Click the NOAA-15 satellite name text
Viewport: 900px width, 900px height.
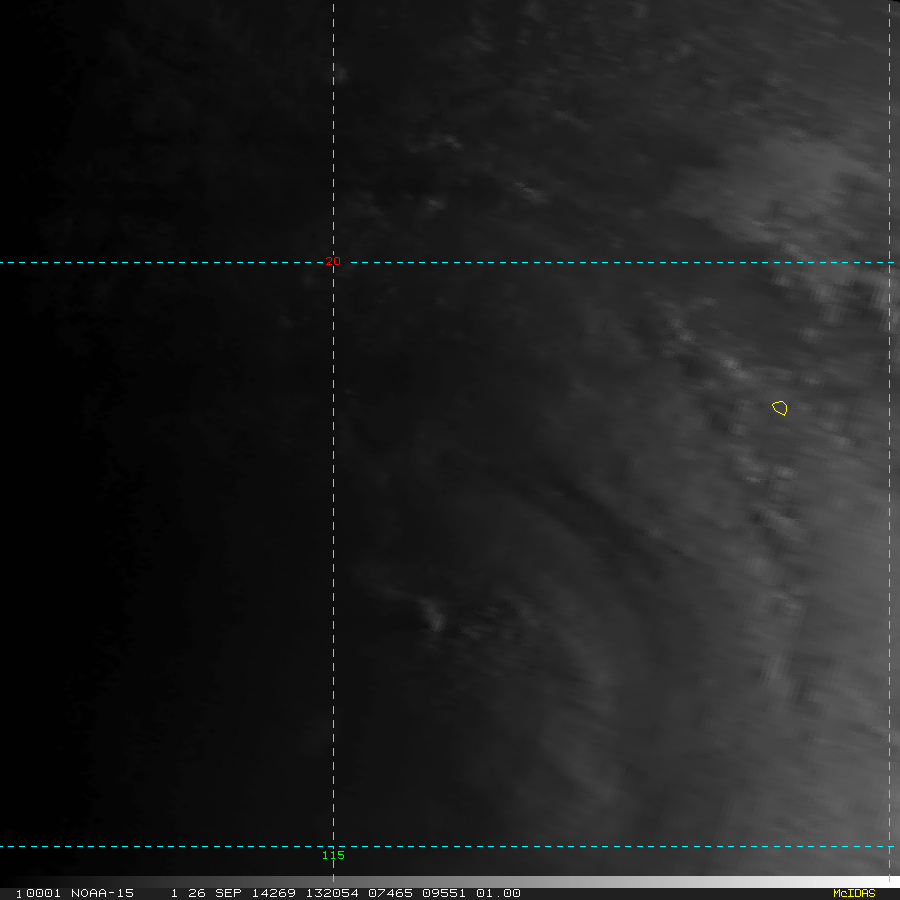point(102,893)
